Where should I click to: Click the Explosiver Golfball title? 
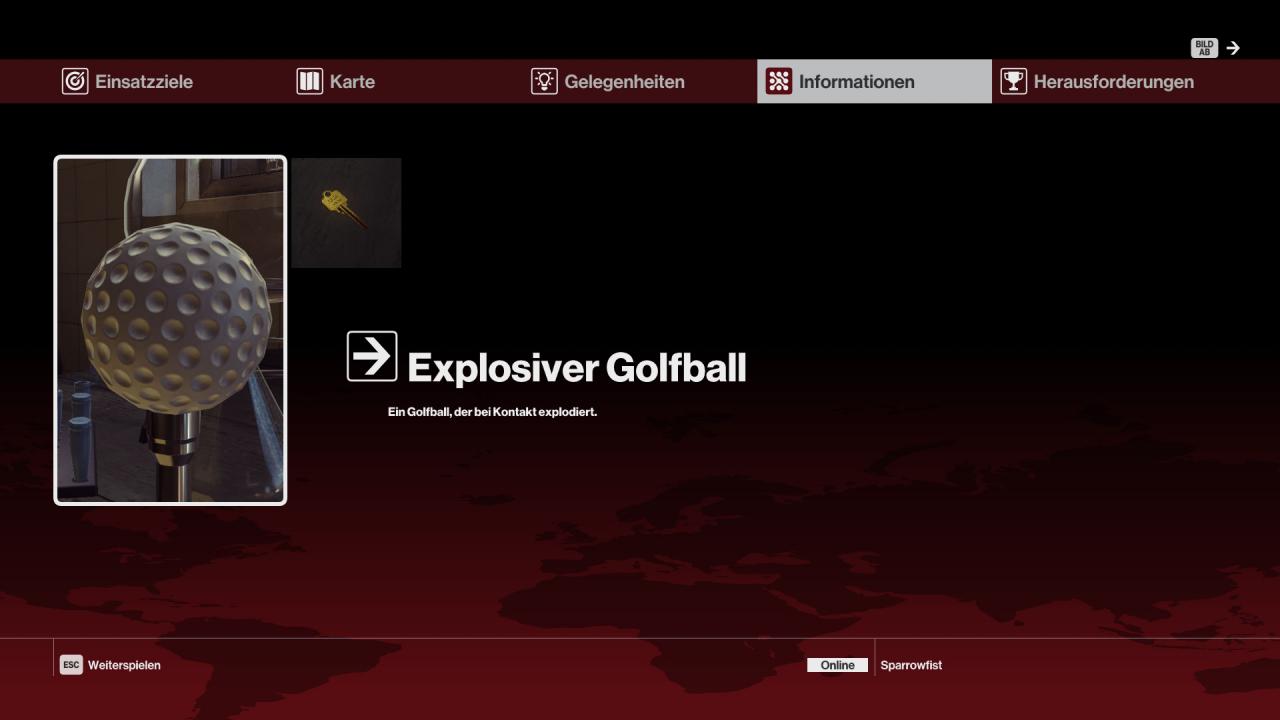pyautogui.click(x=577, y=368)
